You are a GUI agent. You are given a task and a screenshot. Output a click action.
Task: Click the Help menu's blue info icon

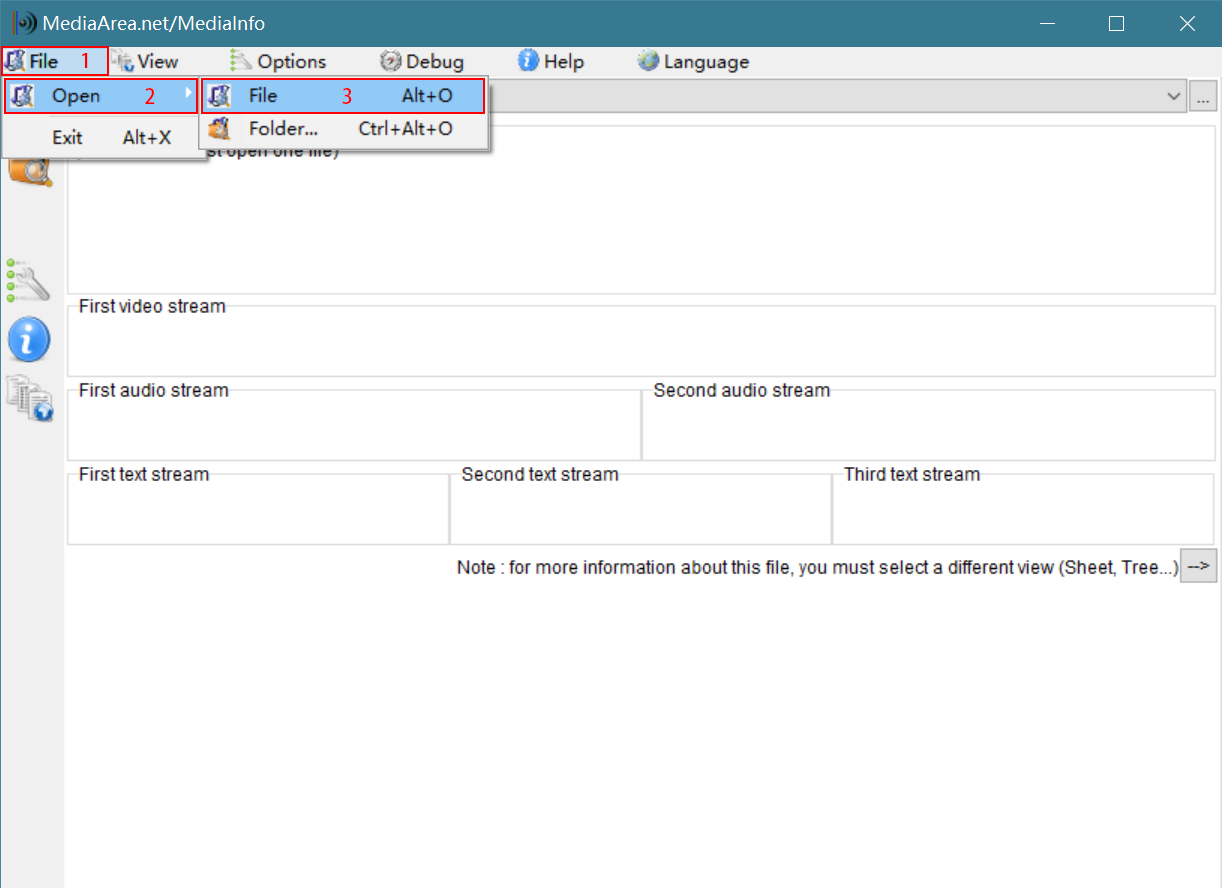pyautogui.click(x=528, y=61)
